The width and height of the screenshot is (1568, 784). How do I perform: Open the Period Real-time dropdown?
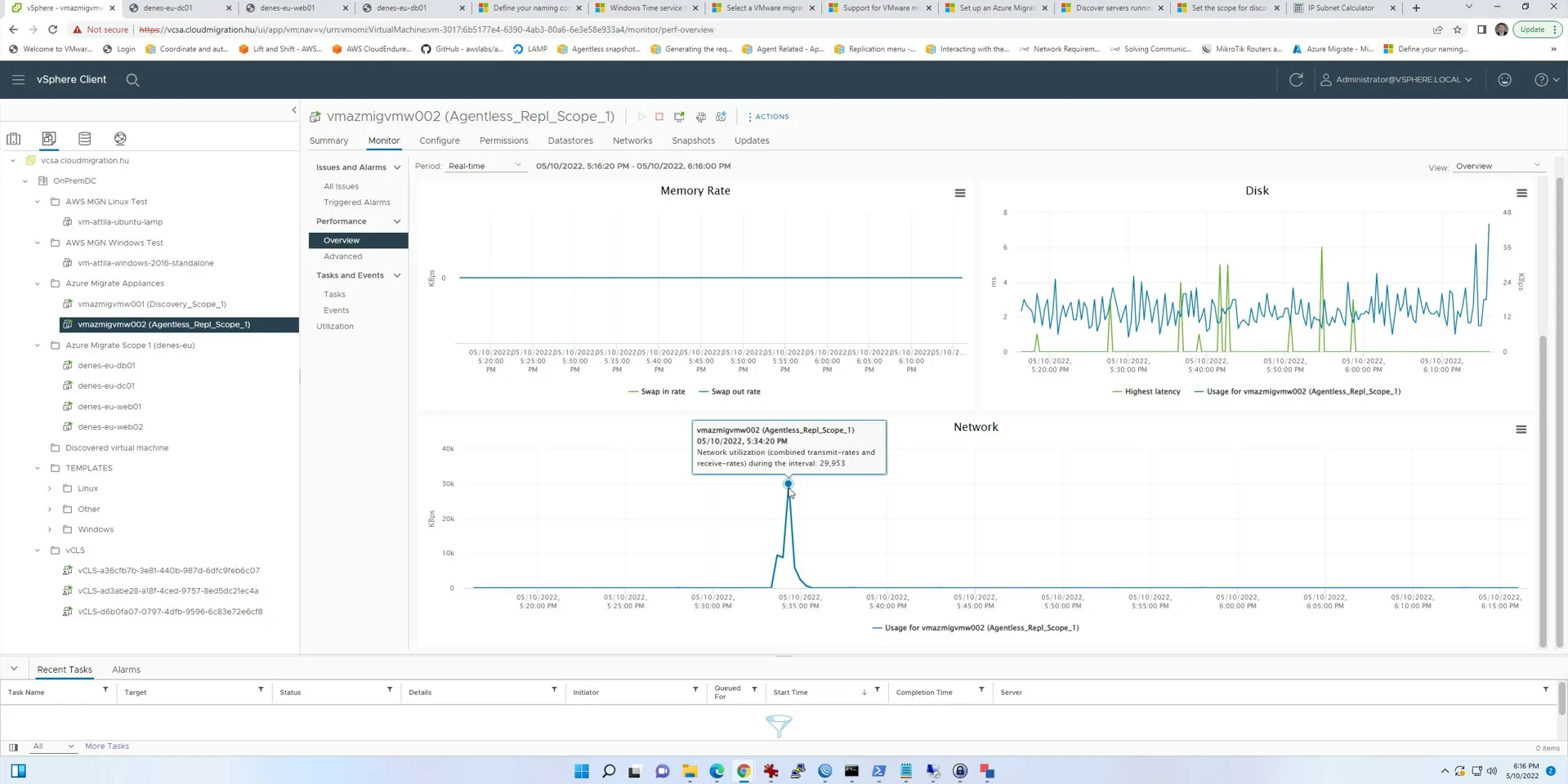(485, 166)
